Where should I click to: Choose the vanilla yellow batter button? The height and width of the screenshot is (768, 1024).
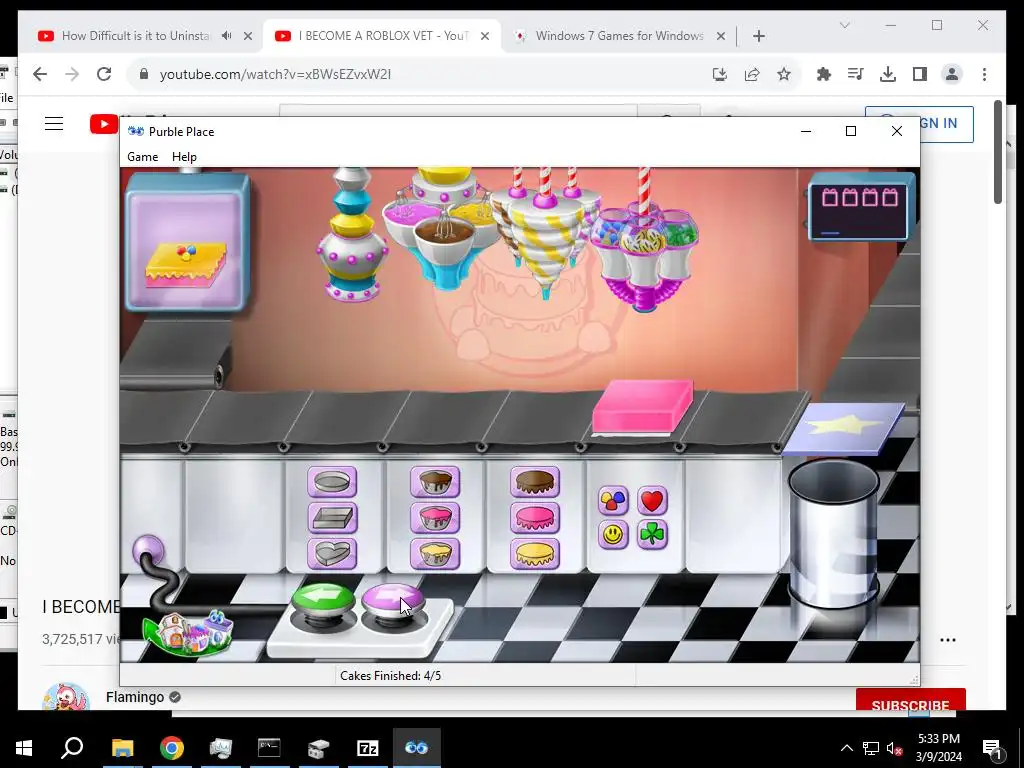point(435,554)
